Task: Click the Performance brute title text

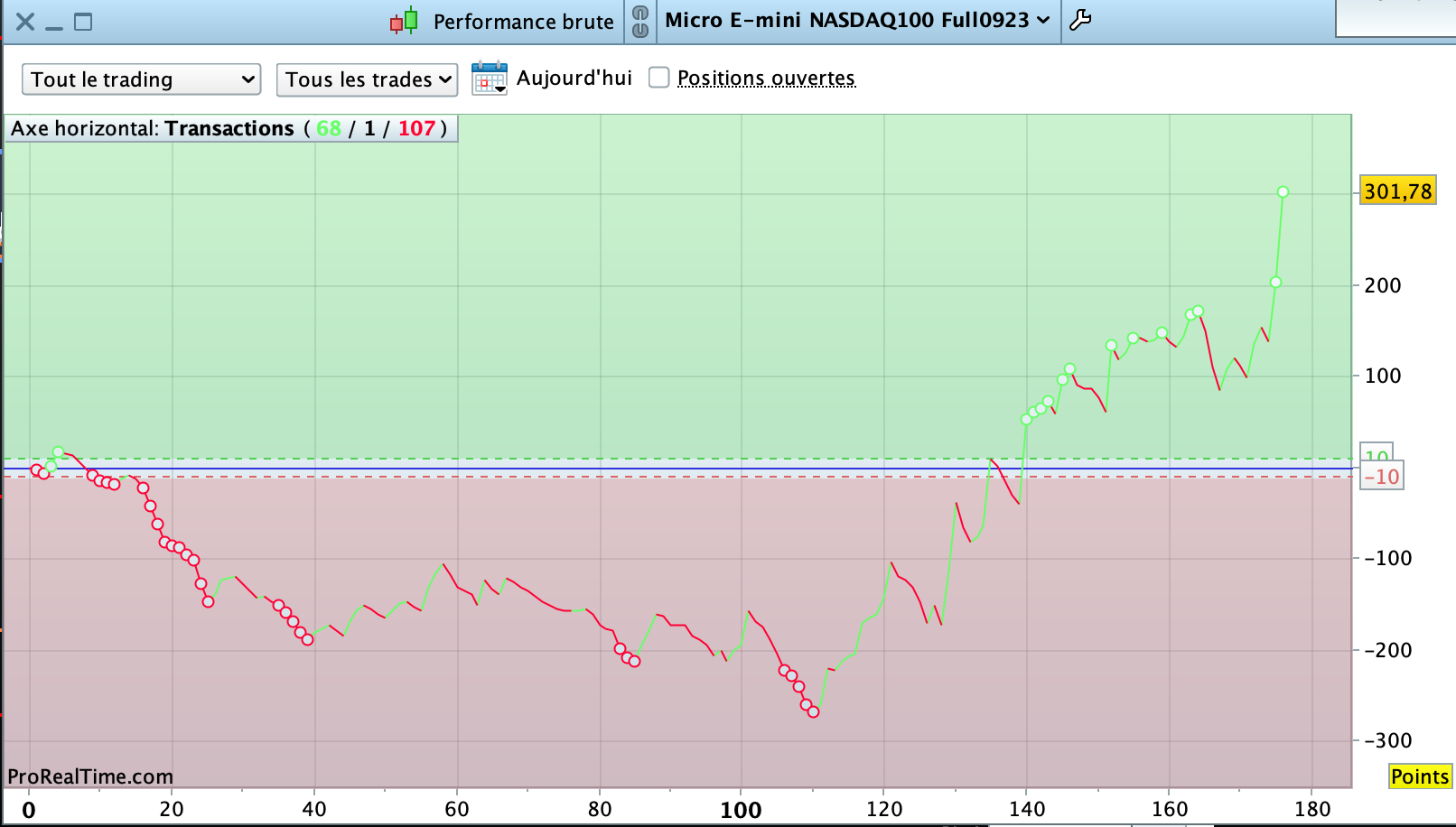Action: 524,22
